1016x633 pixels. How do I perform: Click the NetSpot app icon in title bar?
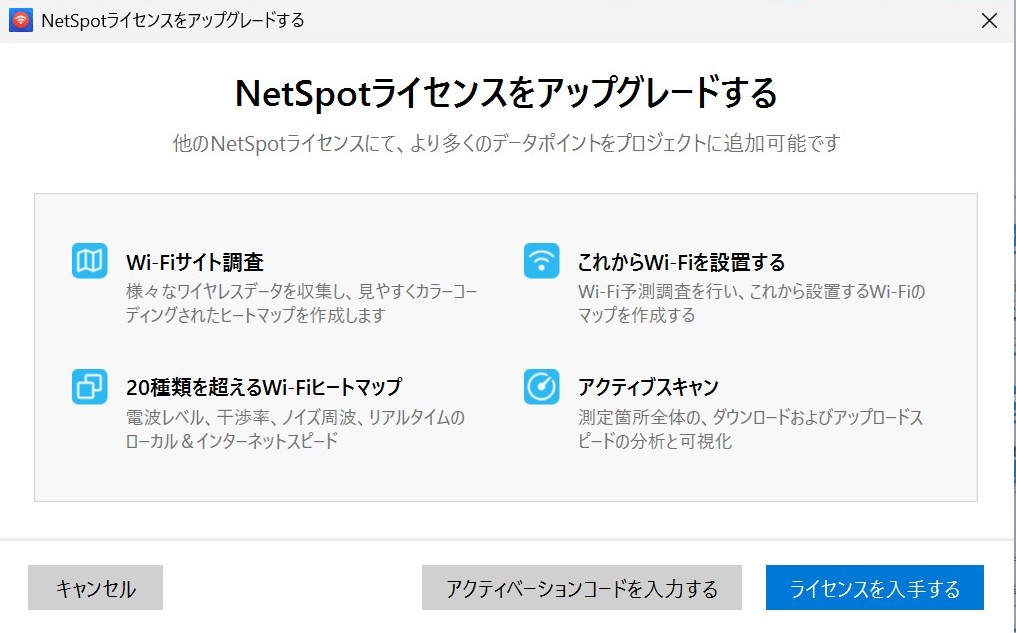point(21,20)
